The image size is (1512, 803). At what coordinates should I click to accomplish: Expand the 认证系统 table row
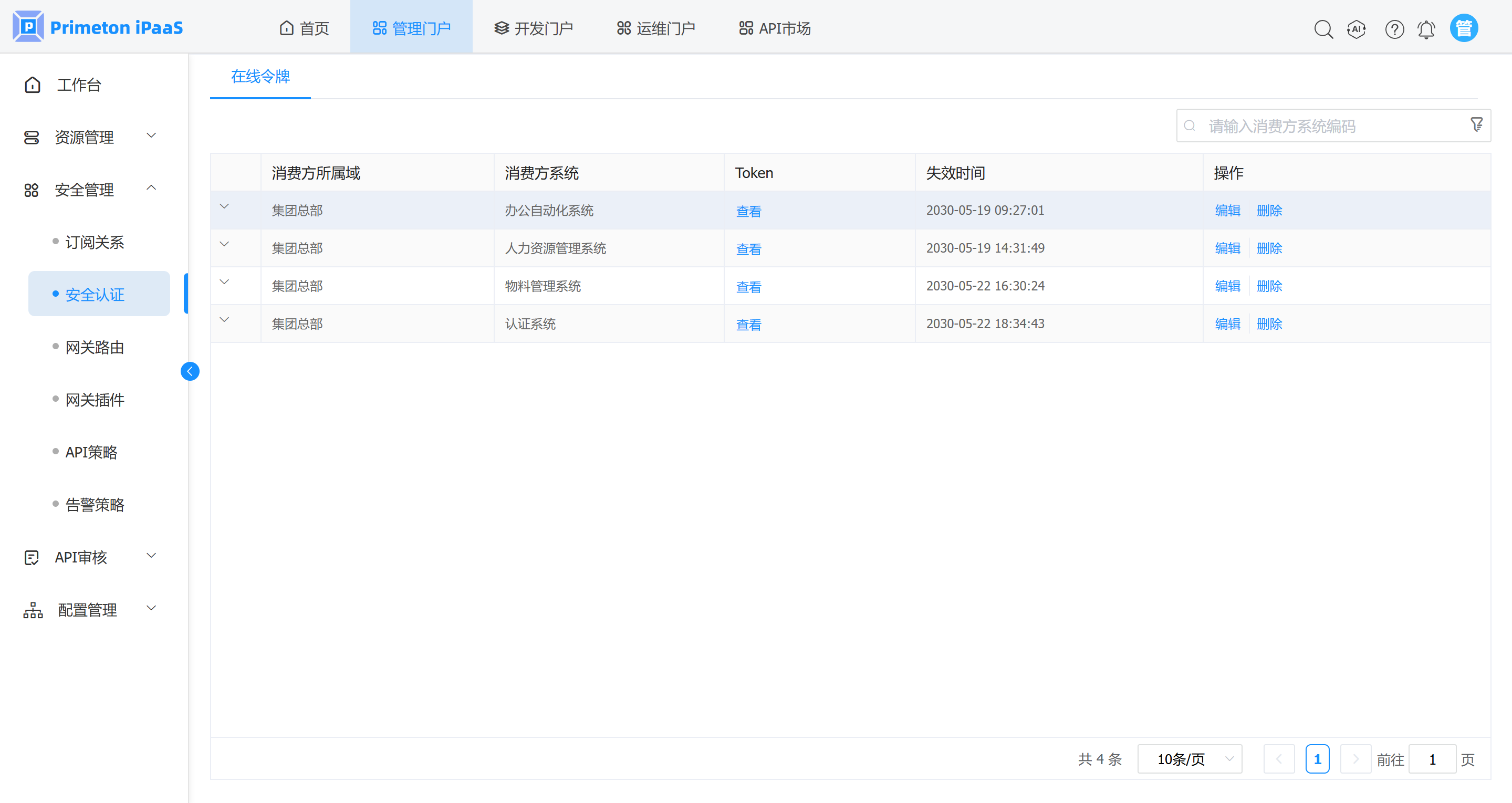click(224, 320)
